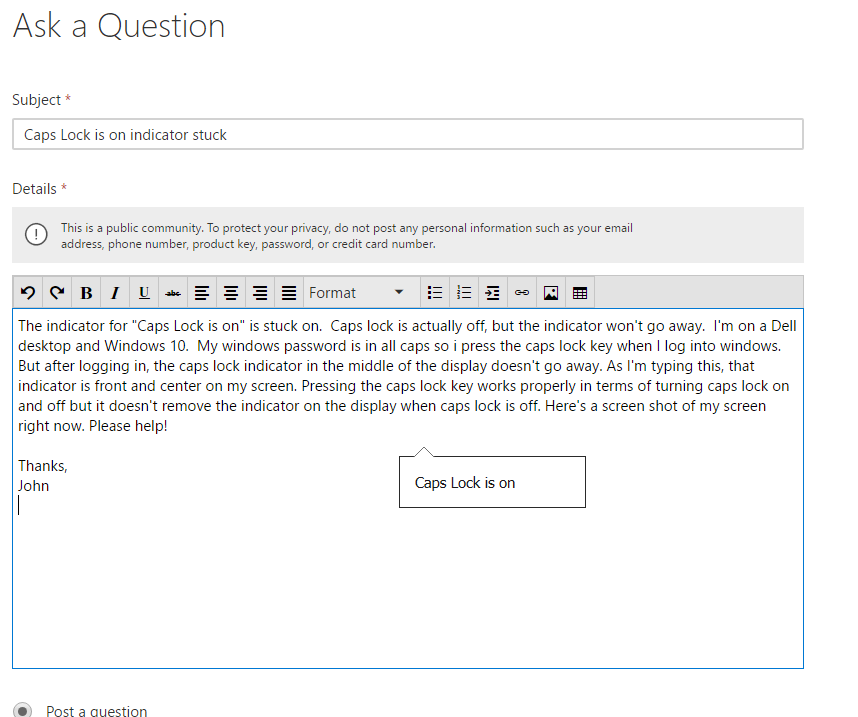Image resolution: width=858 pixels, height=717 pixels.
Task: Click the privacy notice info icon
Action: pyautogui.click(x=36, y=235)
